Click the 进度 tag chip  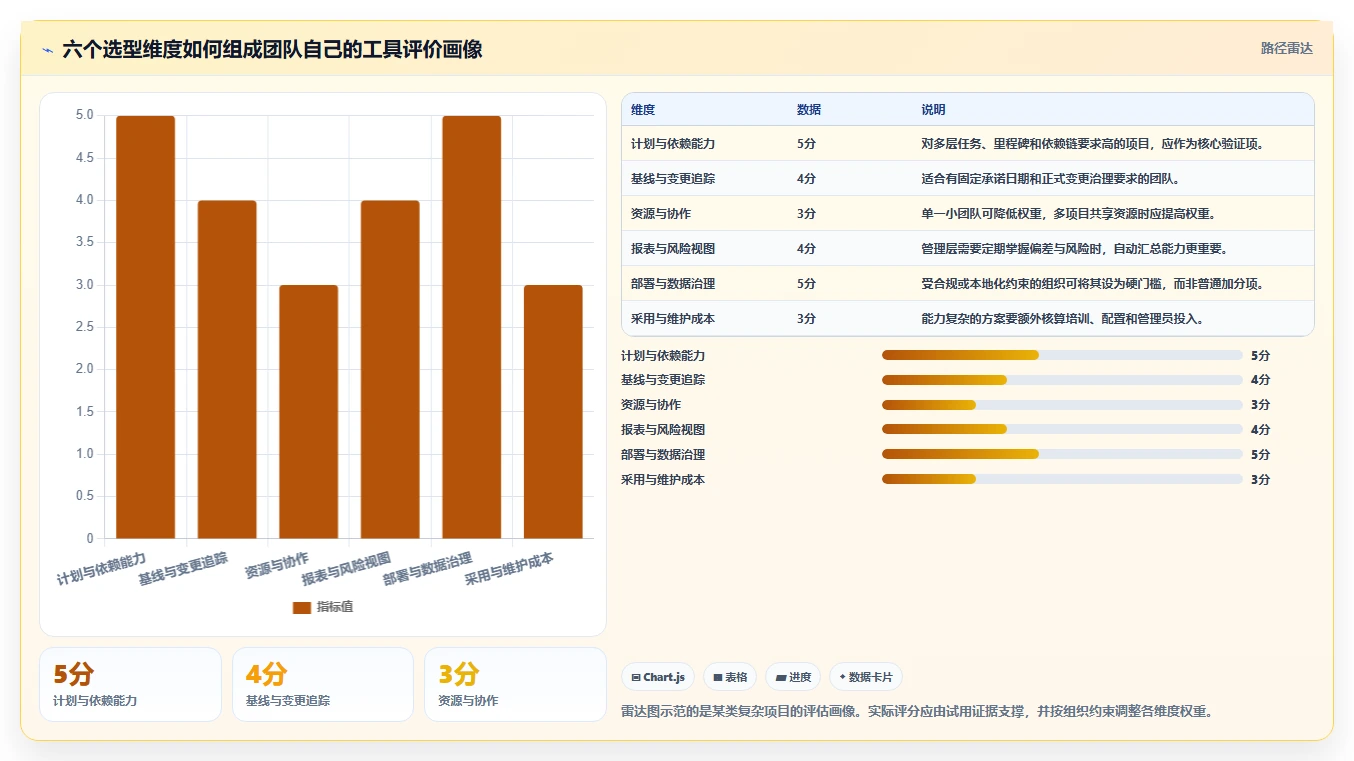point(793,677)
